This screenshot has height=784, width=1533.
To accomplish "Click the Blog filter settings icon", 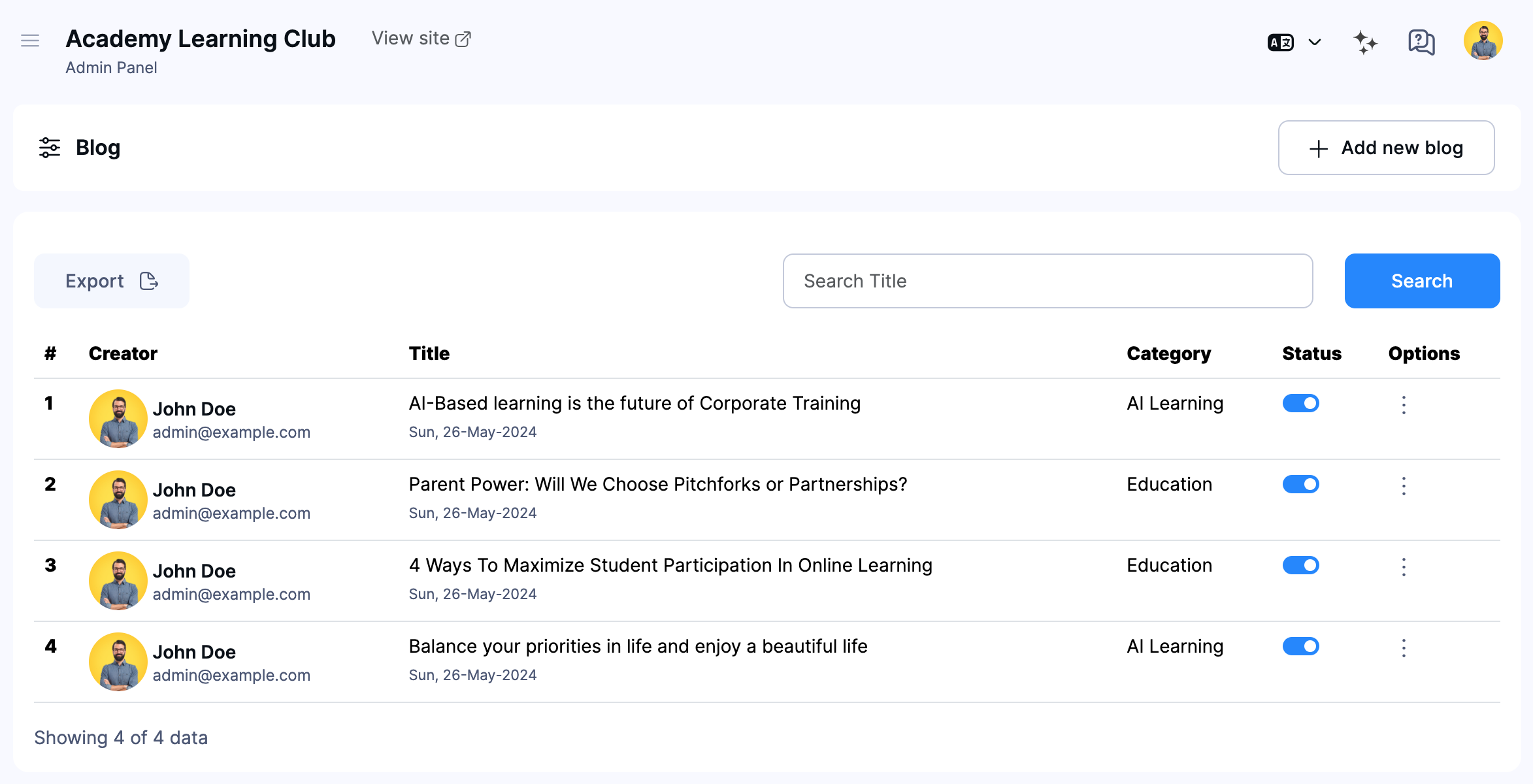I will point(48,148).
